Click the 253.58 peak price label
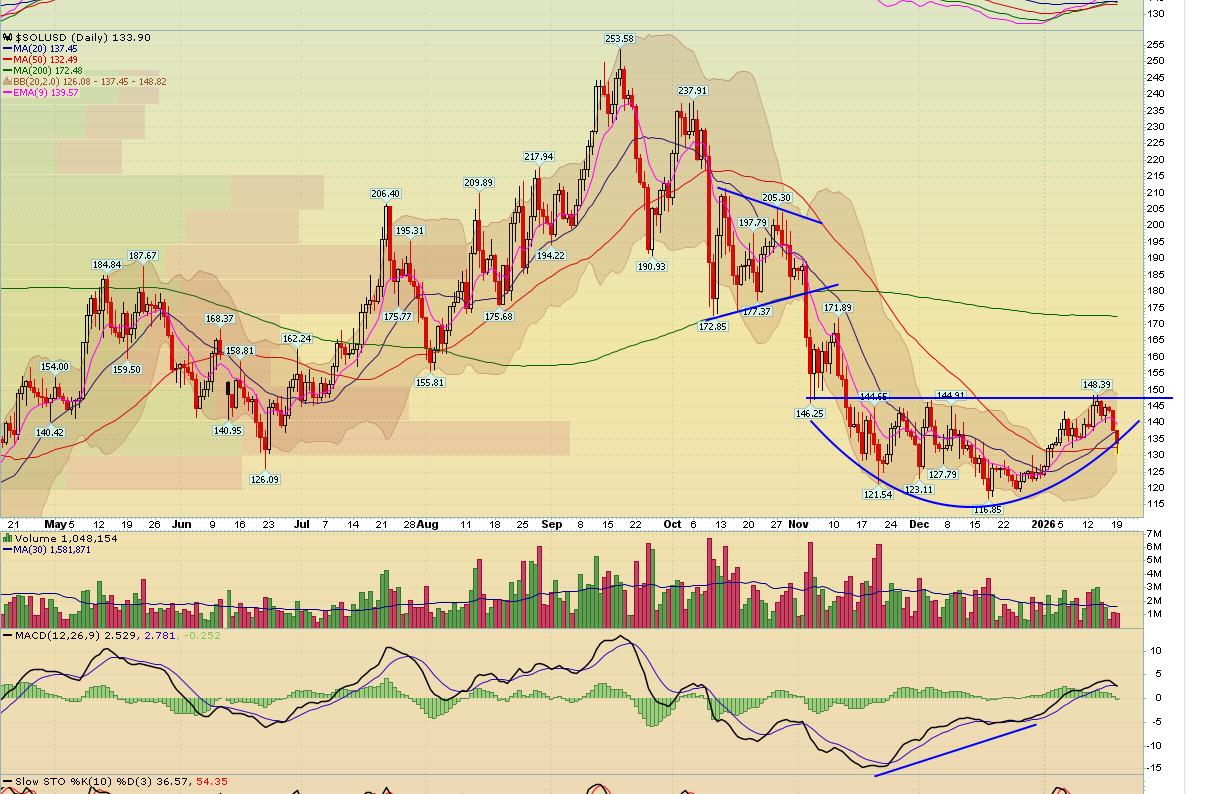 tap(619, 39)
